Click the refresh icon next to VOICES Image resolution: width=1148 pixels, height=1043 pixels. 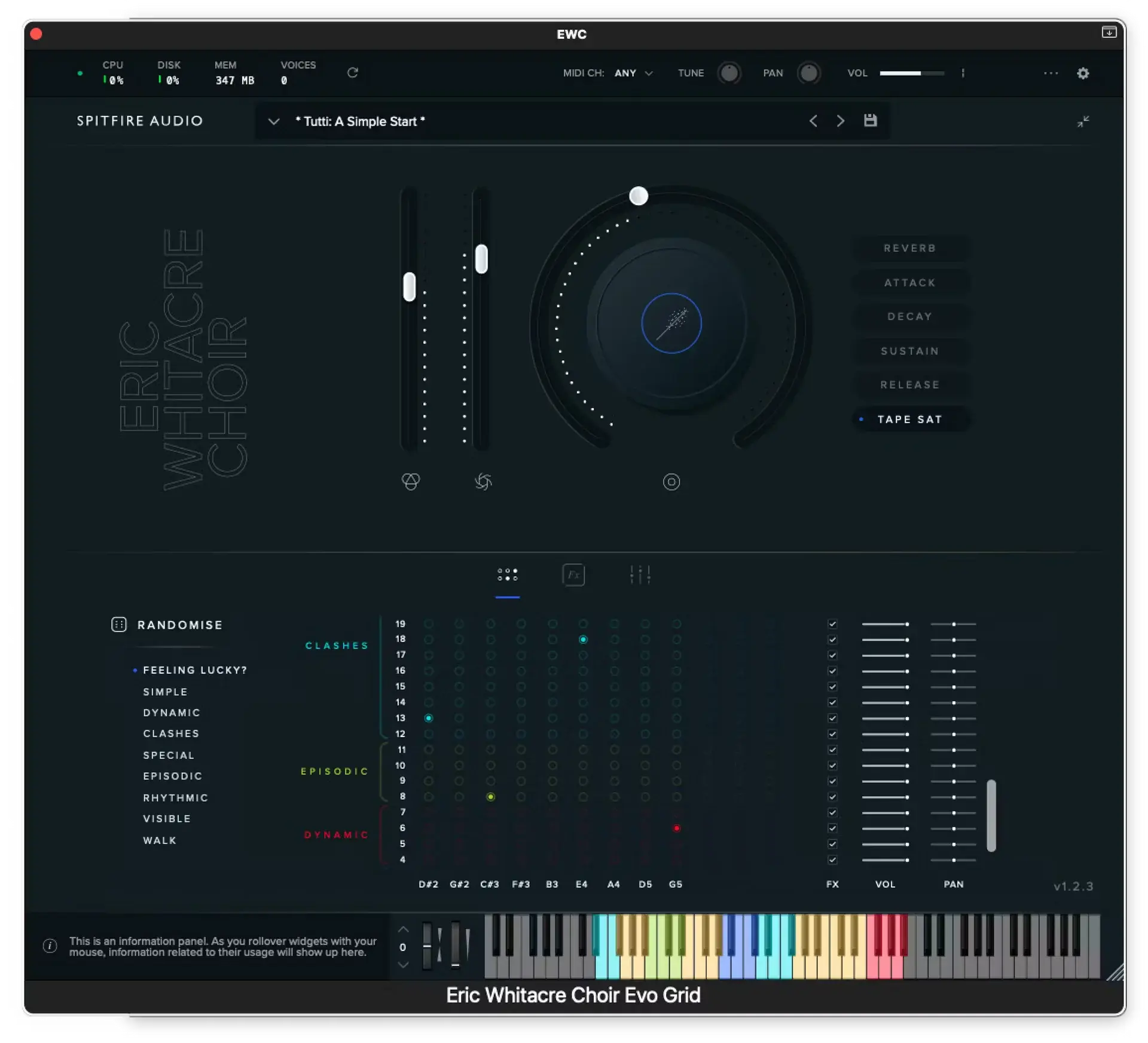(x=353, y=72)
